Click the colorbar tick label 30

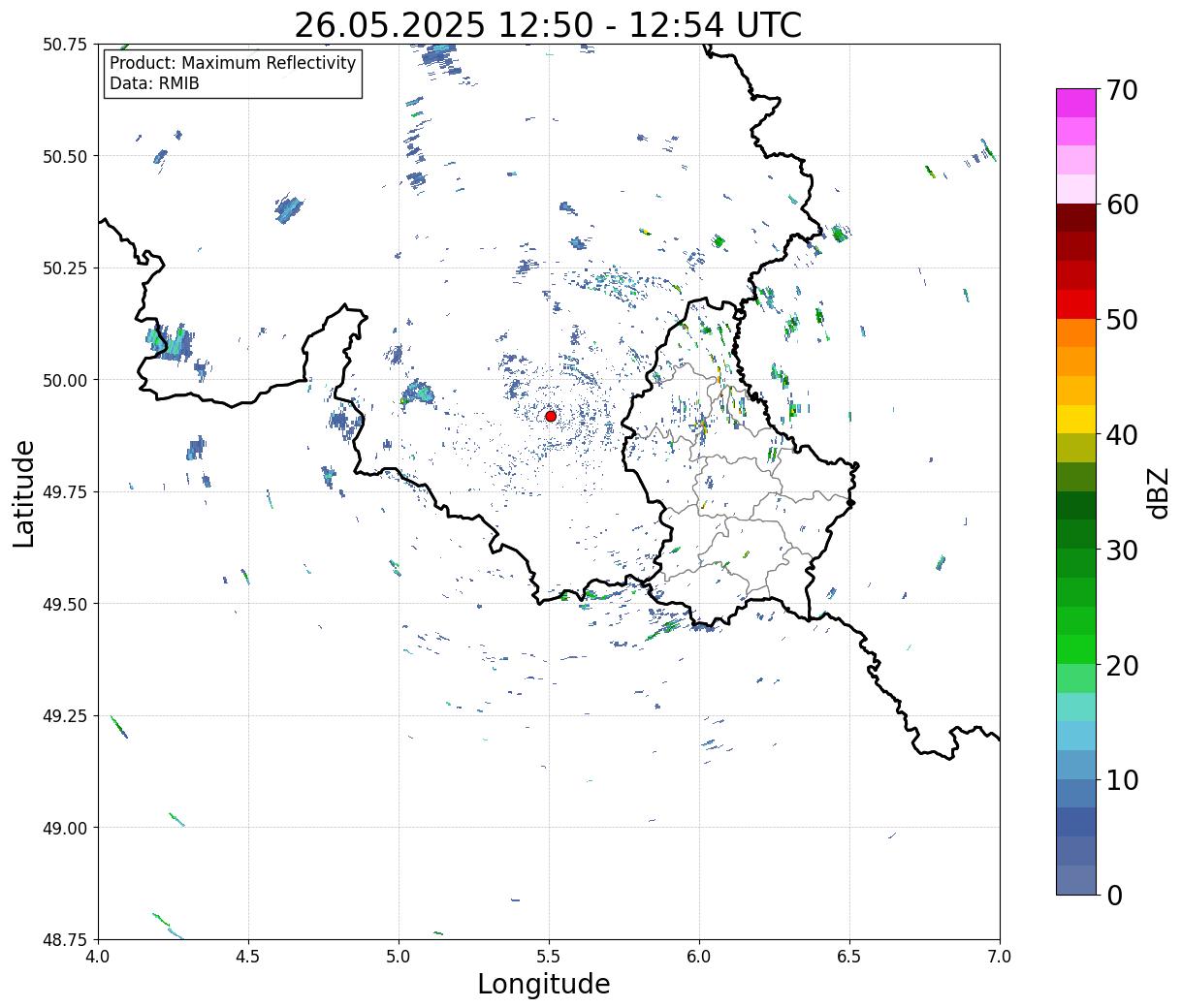click(1123, 551)
